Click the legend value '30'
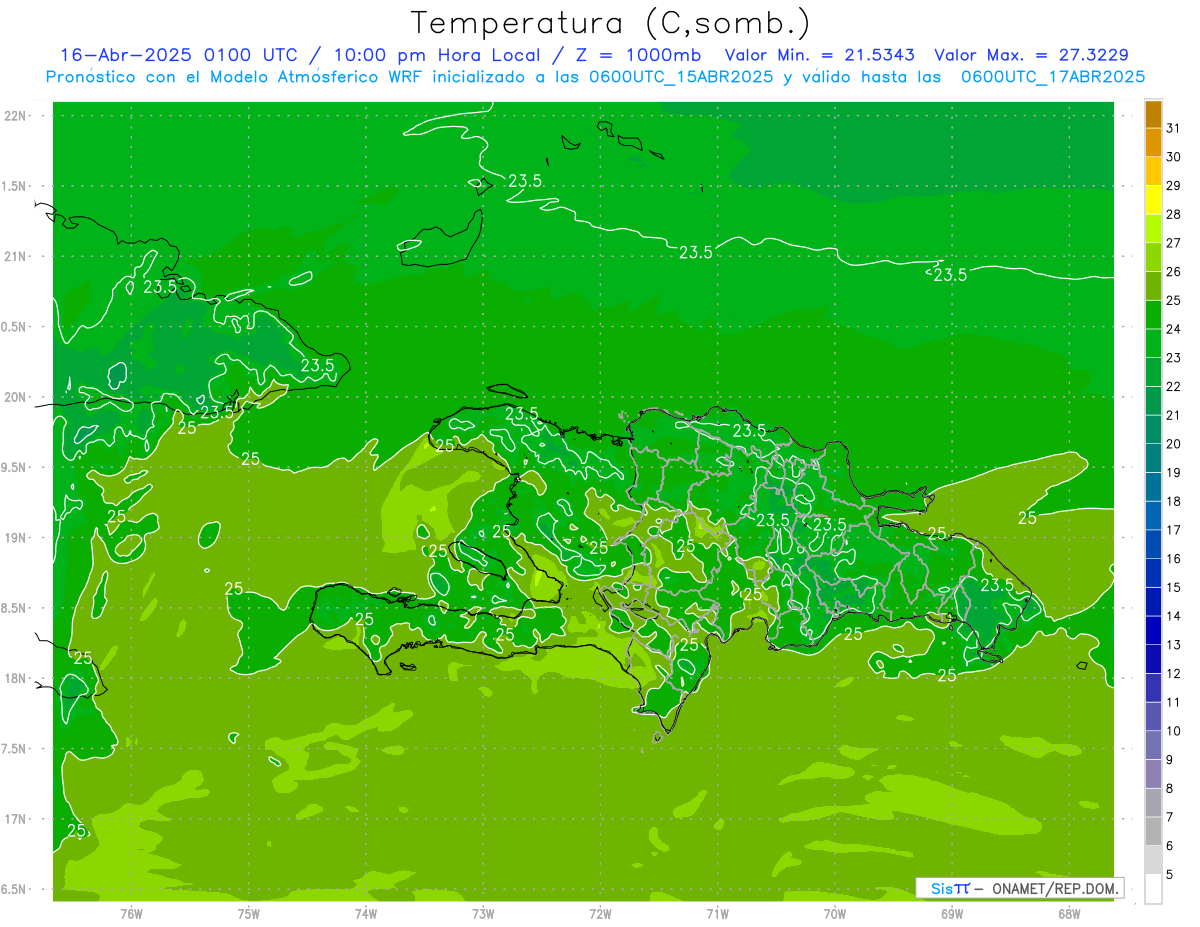1200x927 pixels. point(1174,156)
